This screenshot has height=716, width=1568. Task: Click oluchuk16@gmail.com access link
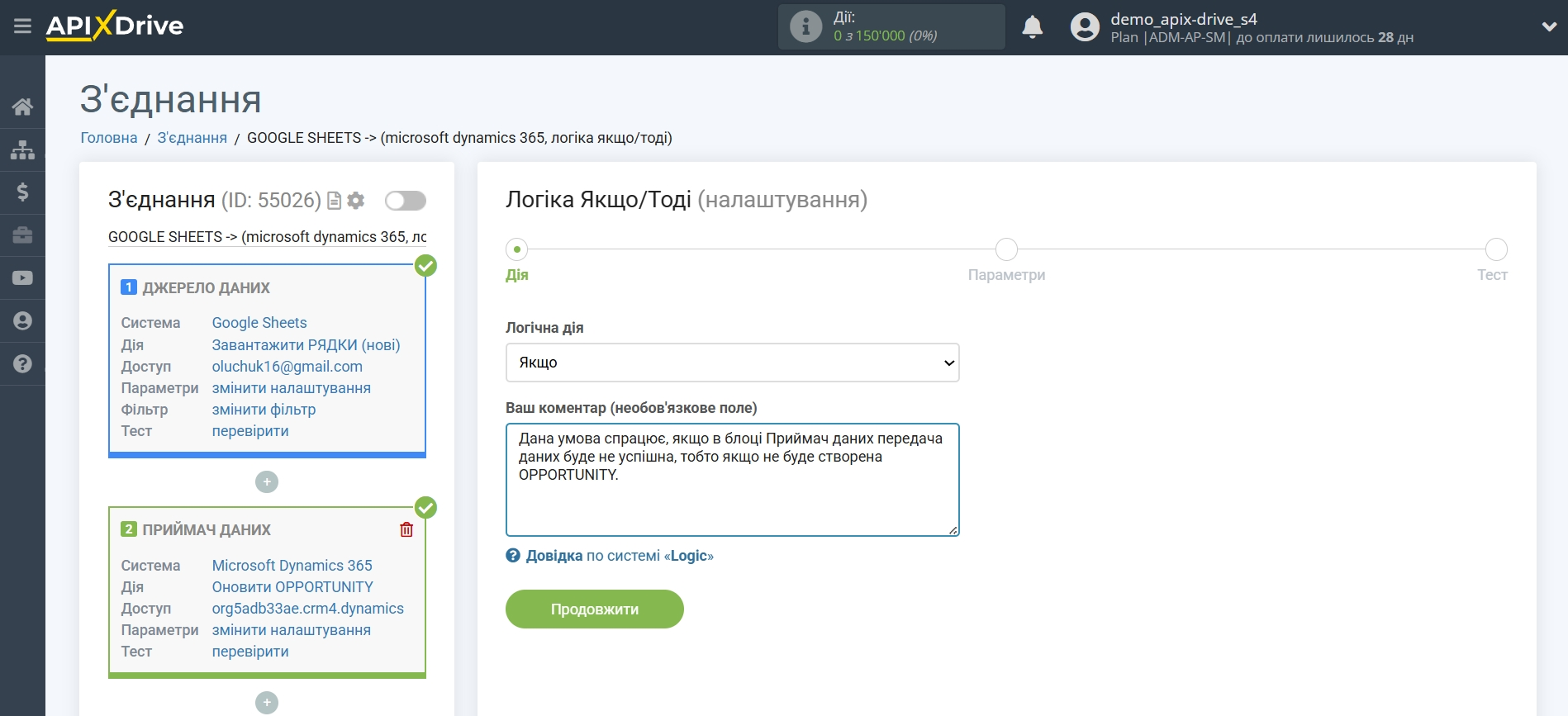pyautogui.click(x=287, y=367)
